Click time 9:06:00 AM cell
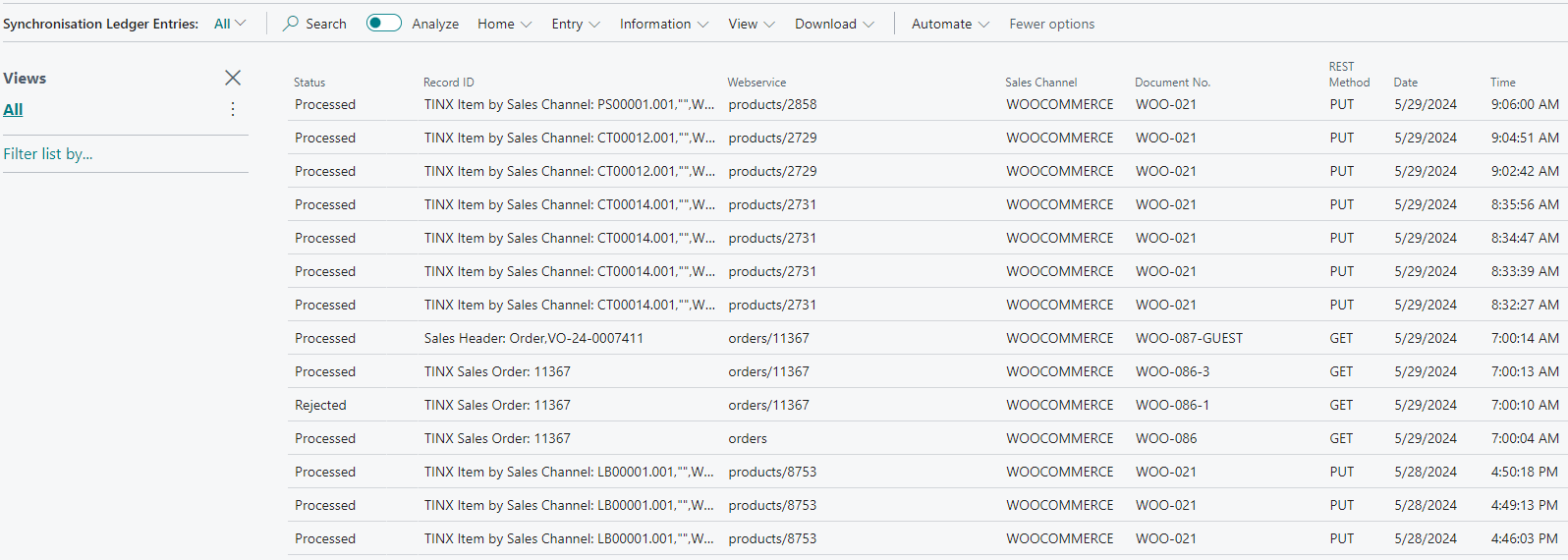The image size is (1568, 560). point(1525,104)
